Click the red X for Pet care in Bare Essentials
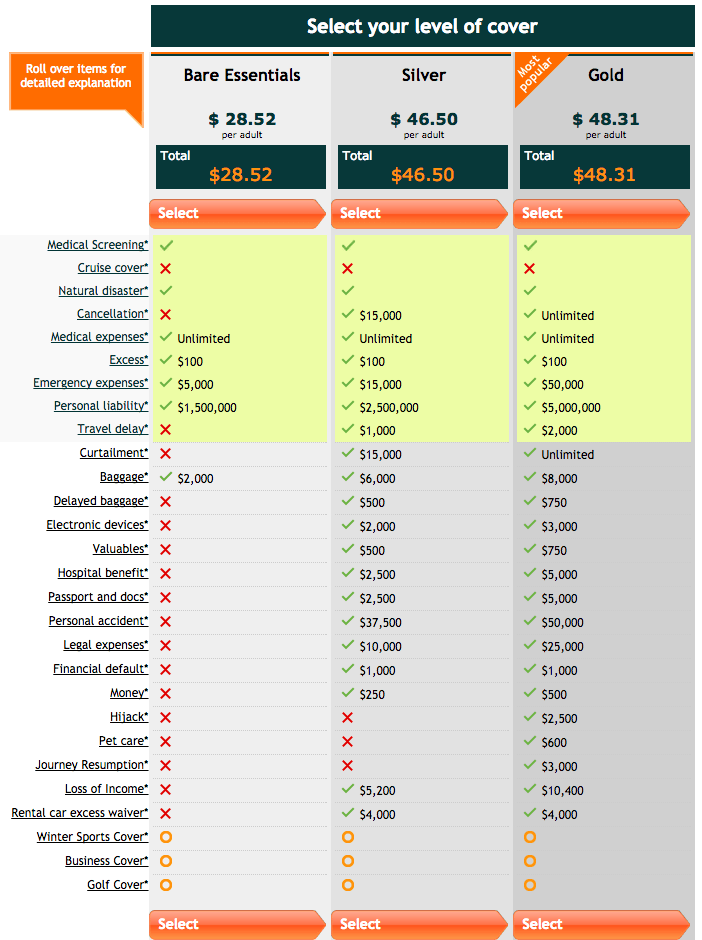The width and height of the screenshot is (702, 940). pos(166,742)
